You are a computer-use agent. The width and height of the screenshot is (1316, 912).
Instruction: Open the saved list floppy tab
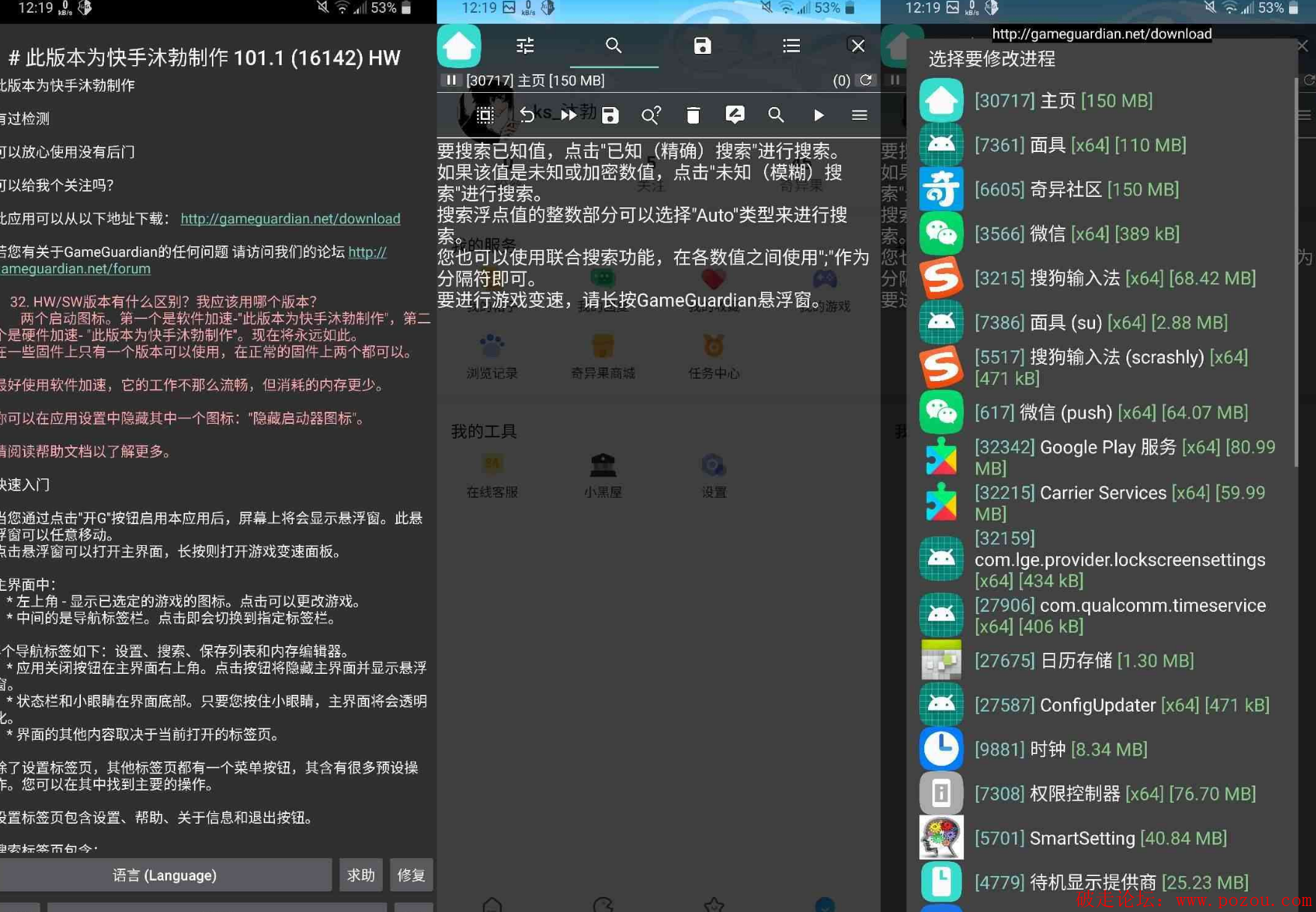pos(702,46)
